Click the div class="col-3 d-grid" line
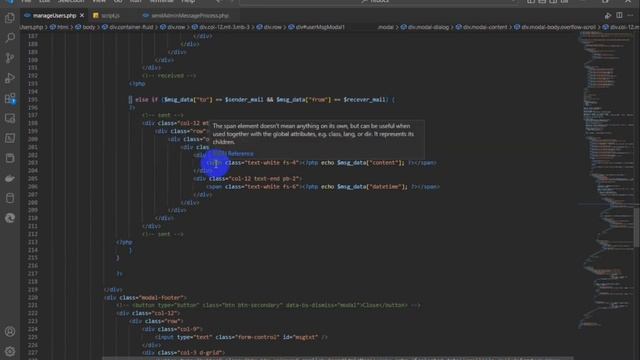This screenshot has width=640, height=360. point(184,353)
